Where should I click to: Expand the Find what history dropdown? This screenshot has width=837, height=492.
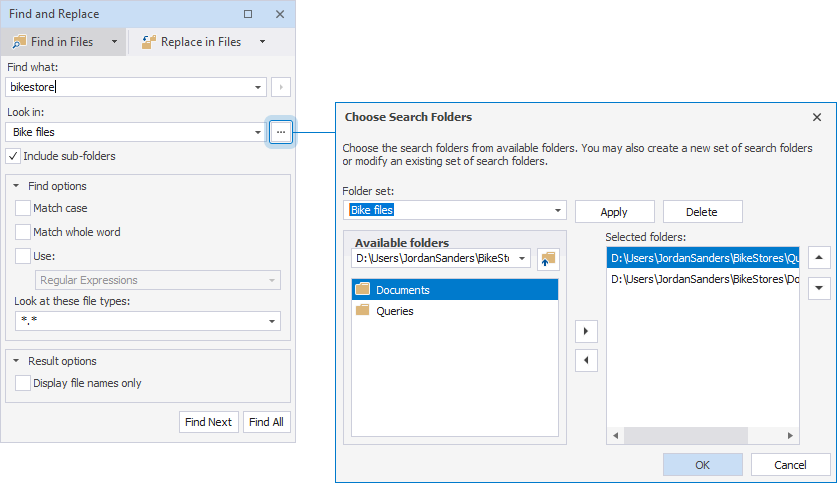pos(258,87)
